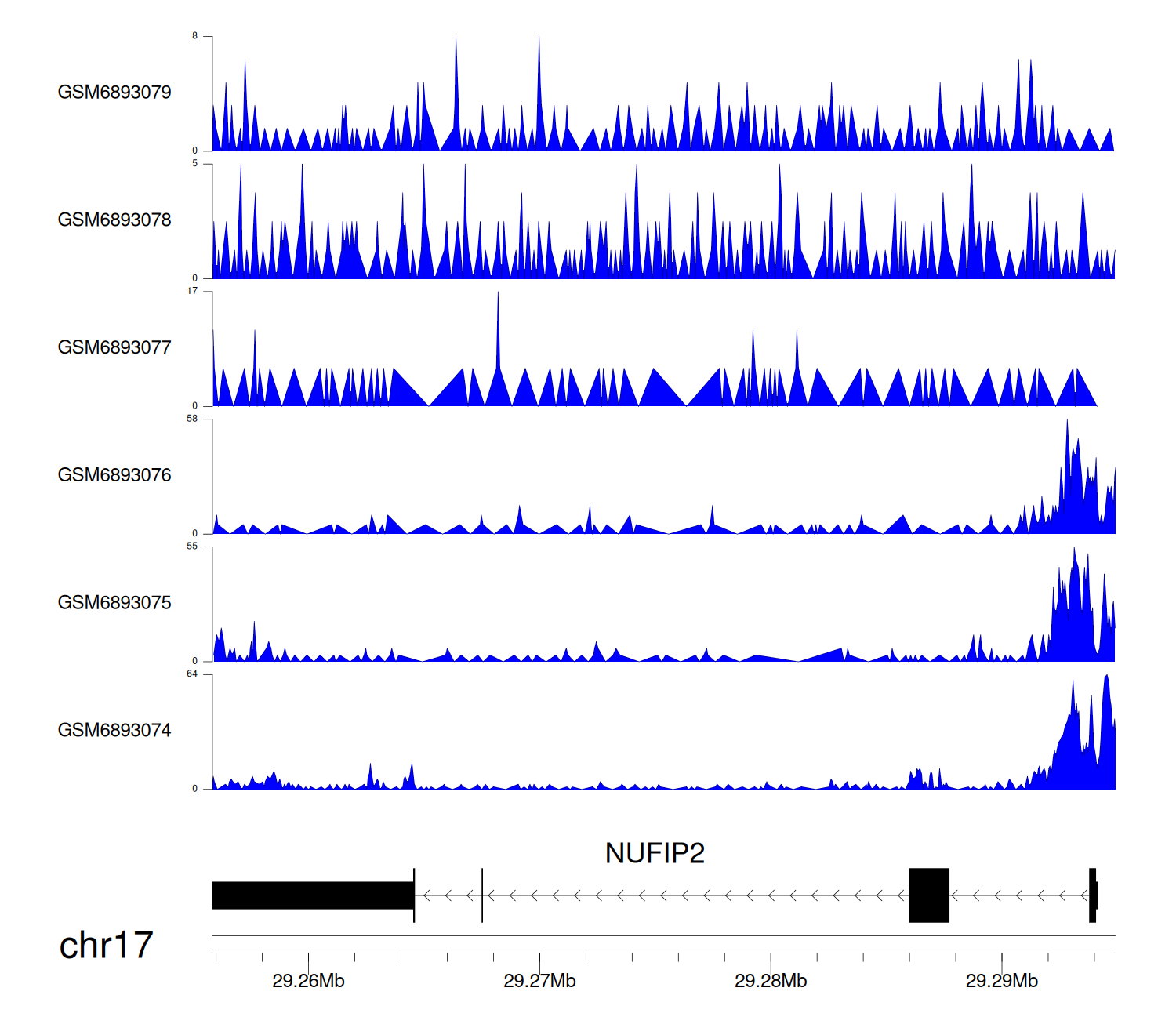1176x1035 pixels.
Task: Click the GSM6893077 track name
Action: [114, 348]
